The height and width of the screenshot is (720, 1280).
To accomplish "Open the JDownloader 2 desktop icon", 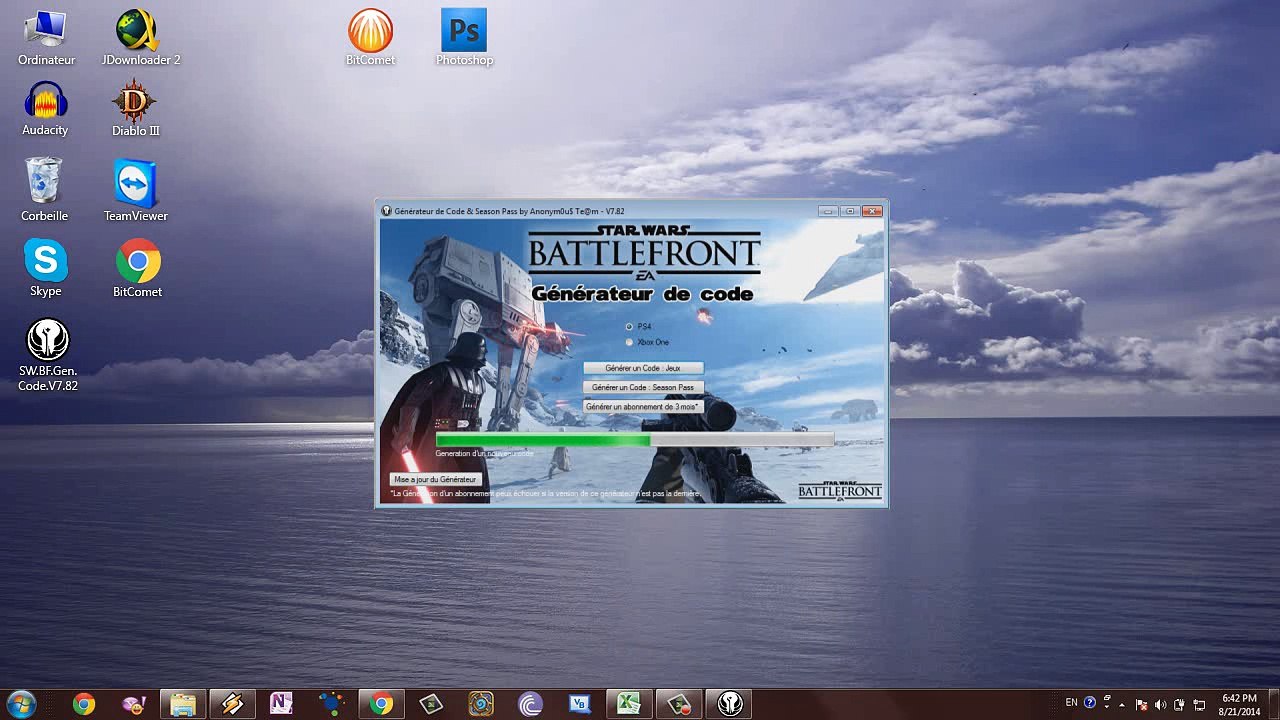I will coord(138,38).
